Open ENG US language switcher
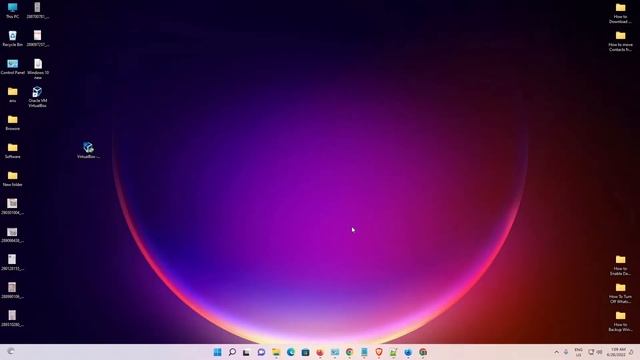Viewport: 640px width, 360px height. 578,352
